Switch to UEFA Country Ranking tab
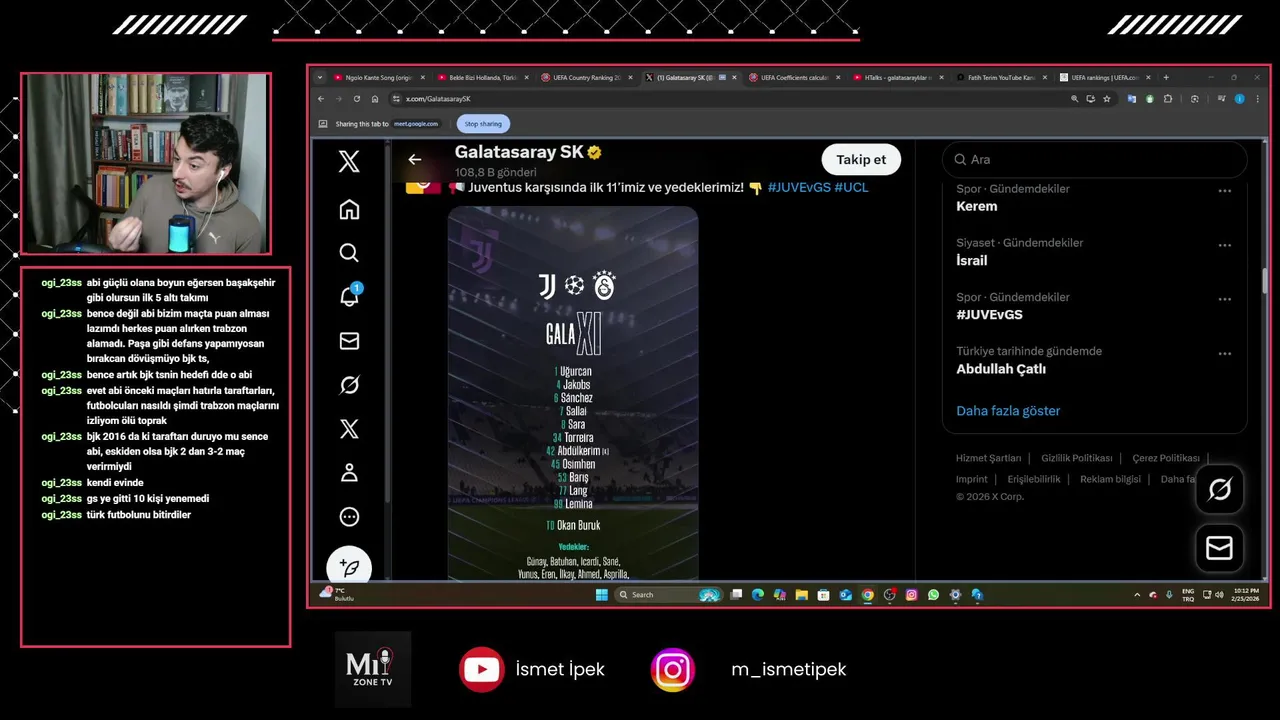The width and height of the screenshot is (1280, 720). (x=586, y=77)
